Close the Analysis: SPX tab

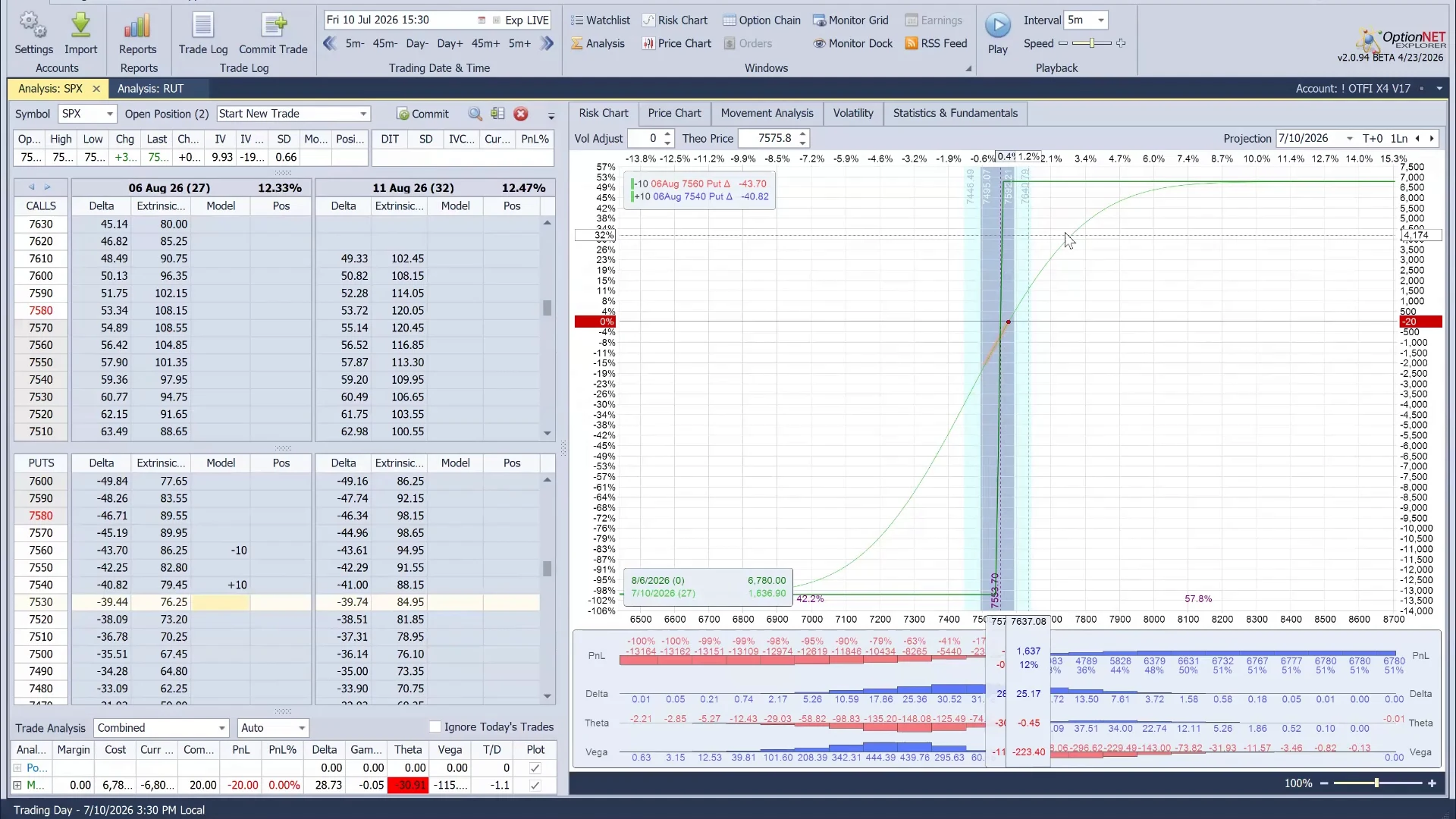(x=96, y=89)
